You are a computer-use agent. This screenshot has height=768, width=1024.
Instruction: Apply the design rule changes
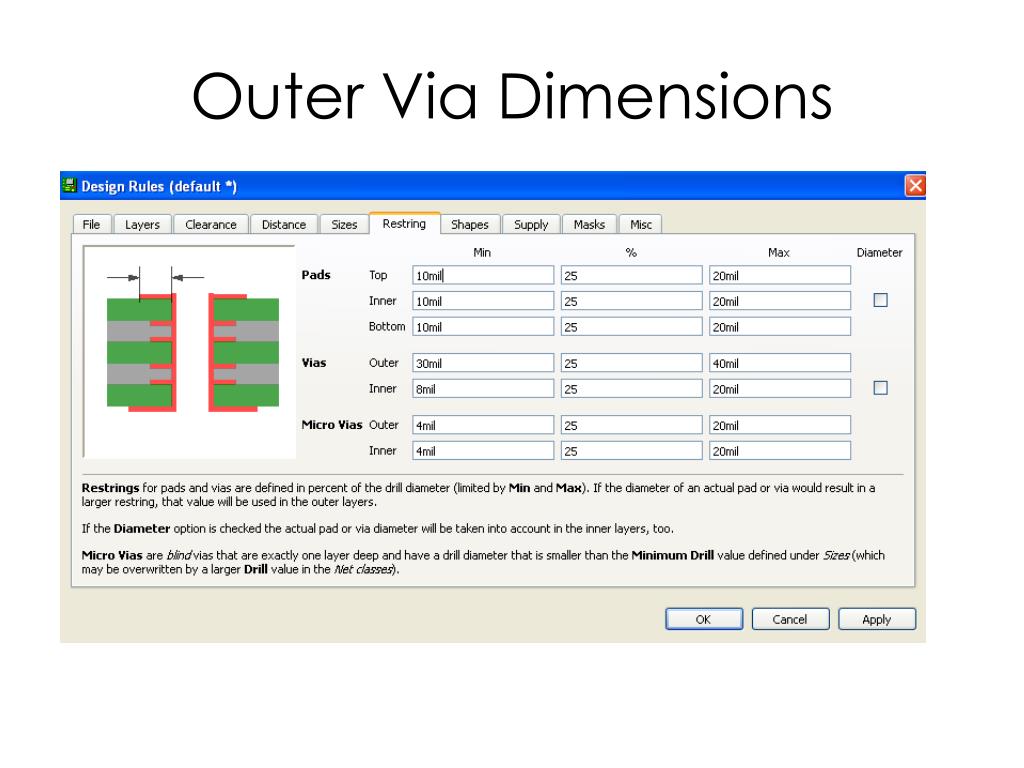coord(877,619)
